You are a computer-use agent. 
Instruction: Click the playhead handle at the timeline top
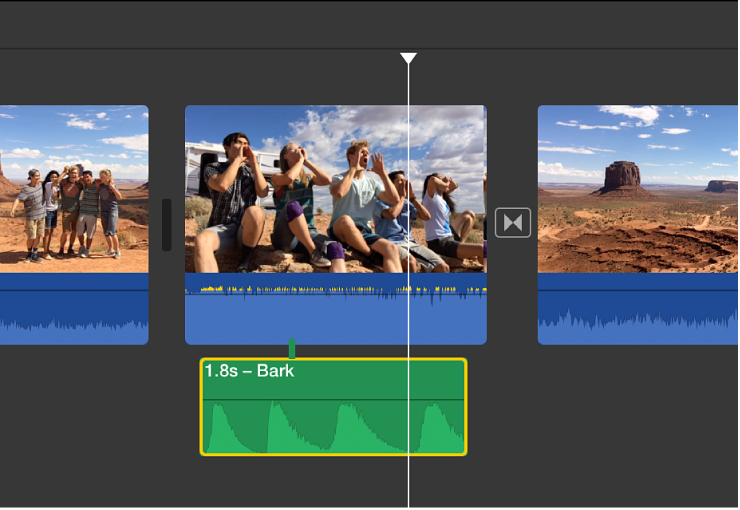pyautogui.click(x=408, y=58)
